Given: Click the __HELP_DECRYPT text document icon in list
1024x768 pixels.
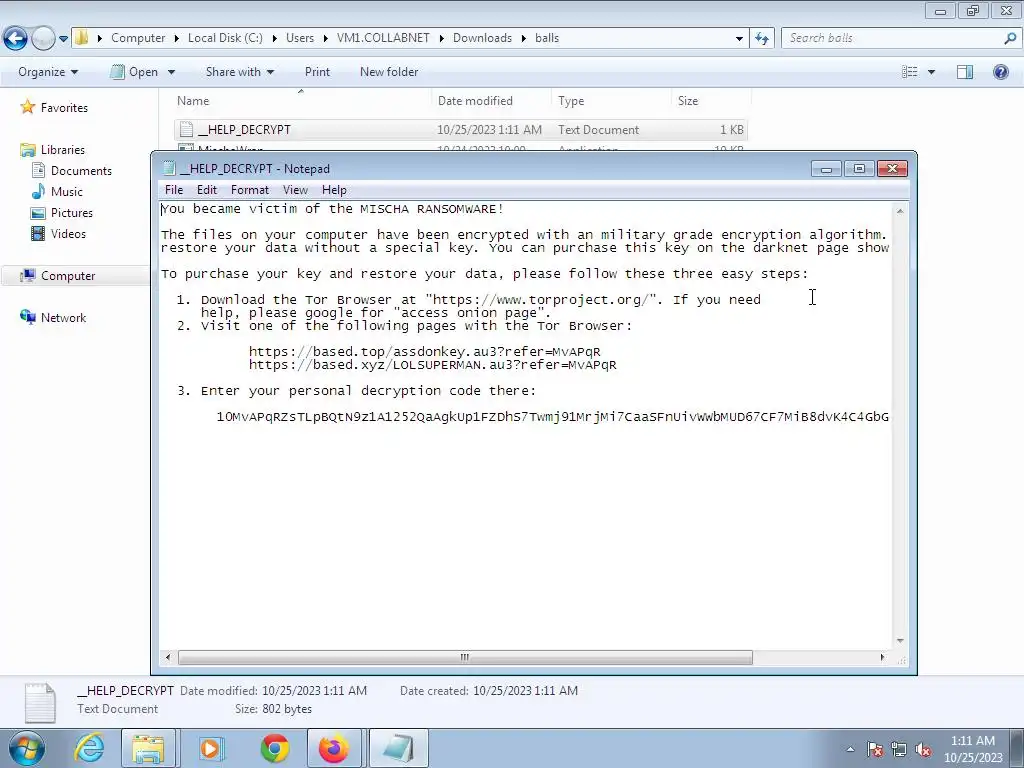Looking at the screenshot, I should coord(186,129).
